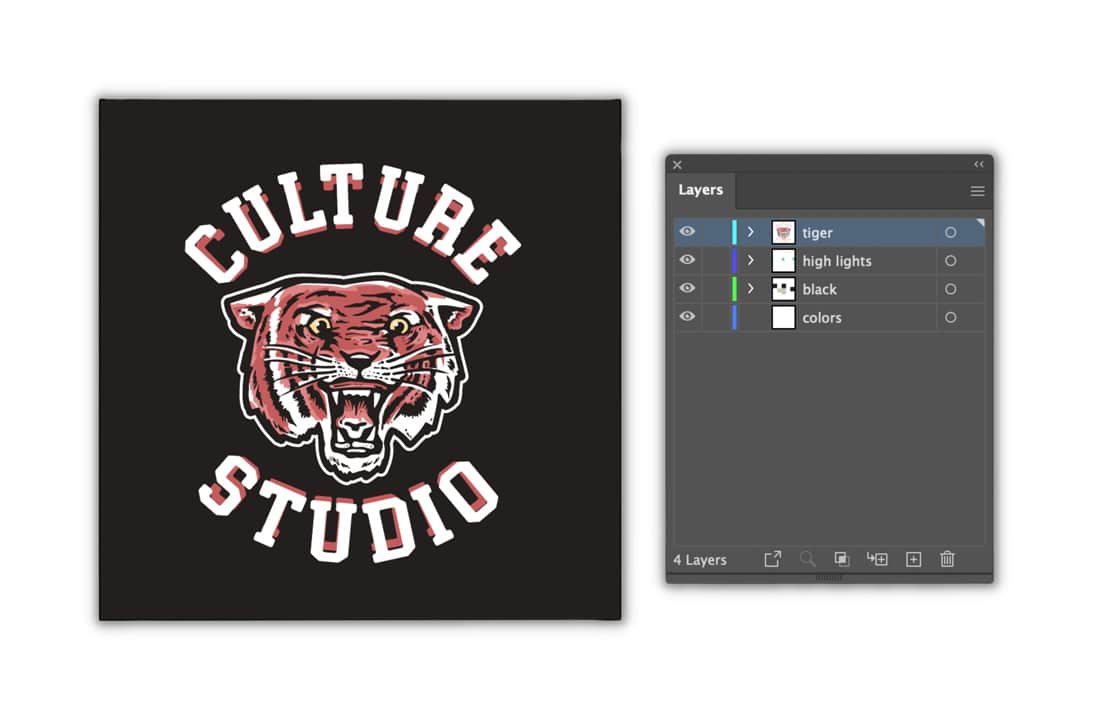The height and width of the screenshot is (719, 1101).
Task: Click the high lights layer color strip
Action: (734, 261)
